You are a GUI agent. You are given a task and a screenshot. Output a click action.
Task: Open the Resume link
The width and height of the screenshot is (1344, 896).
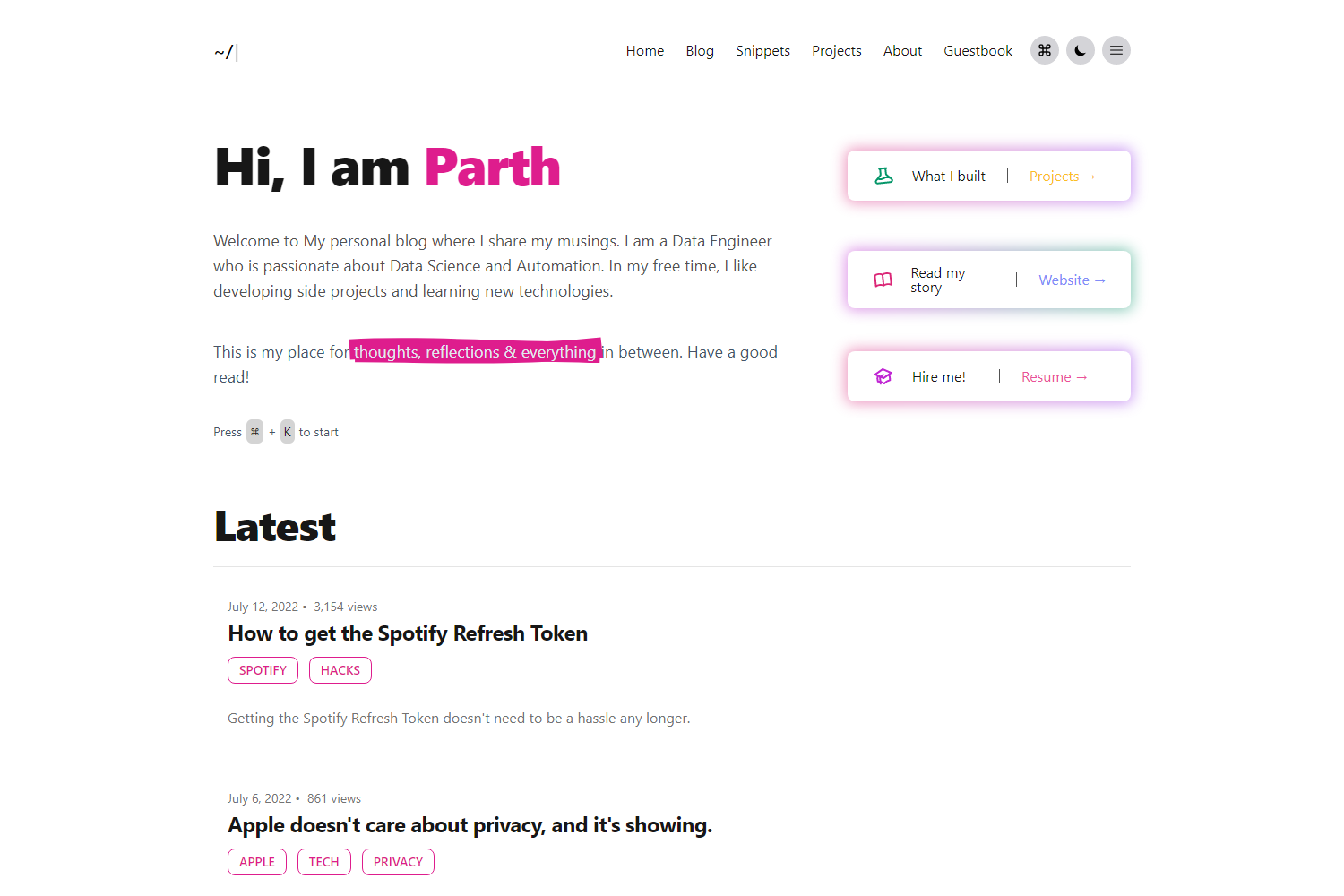click(1054, 376)
